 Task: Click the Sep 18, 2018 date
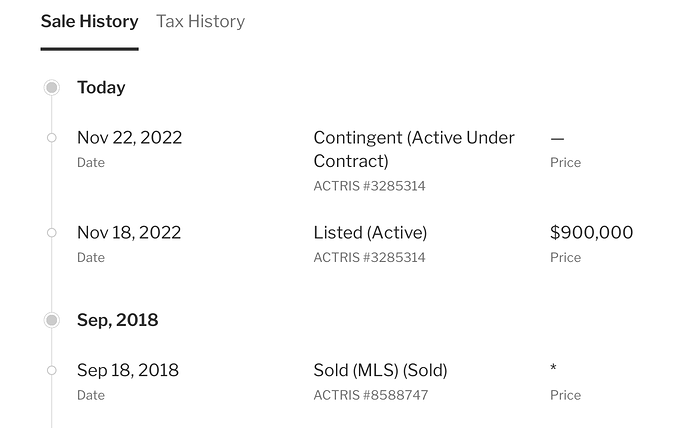pos(128,370)
